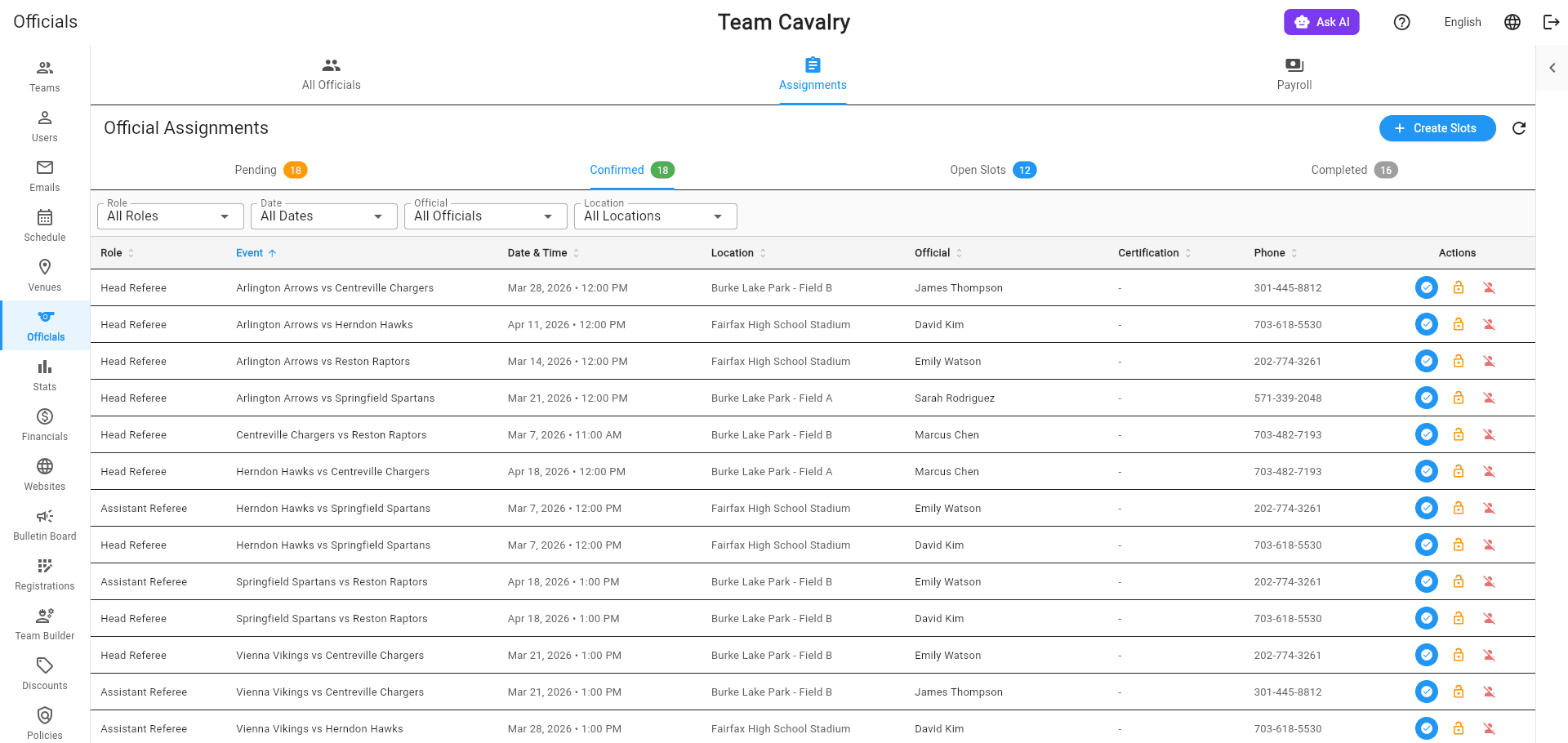Sort by Date & Time column
The height and width of the screenshot is (743, 1568).
(543, 253)
